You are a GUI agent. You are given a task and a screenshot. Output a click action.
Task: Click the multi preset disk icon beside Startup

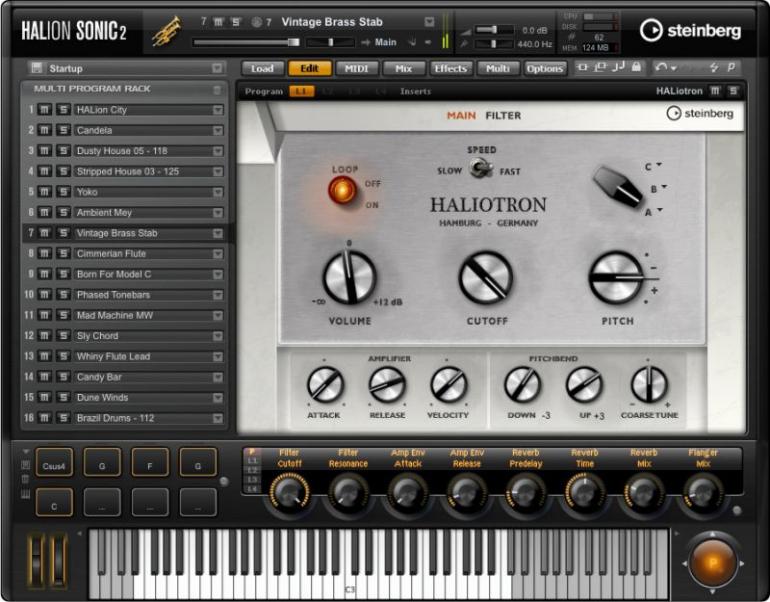click(36, 68)
